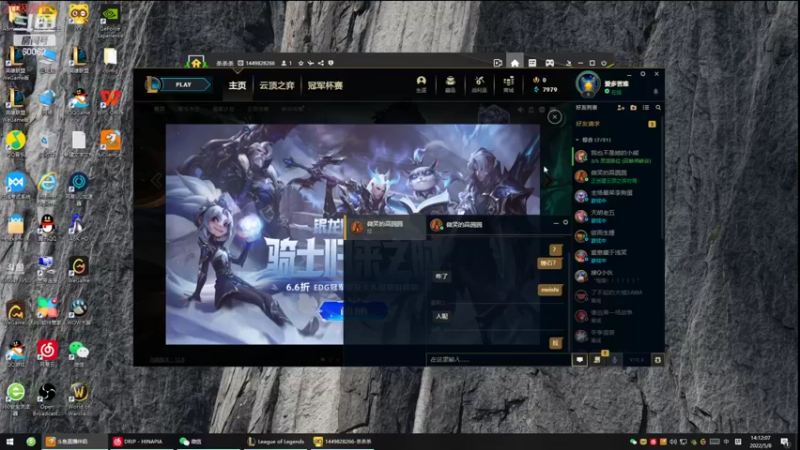Open the World of Warcraft desktop icon

click(79, 398)
